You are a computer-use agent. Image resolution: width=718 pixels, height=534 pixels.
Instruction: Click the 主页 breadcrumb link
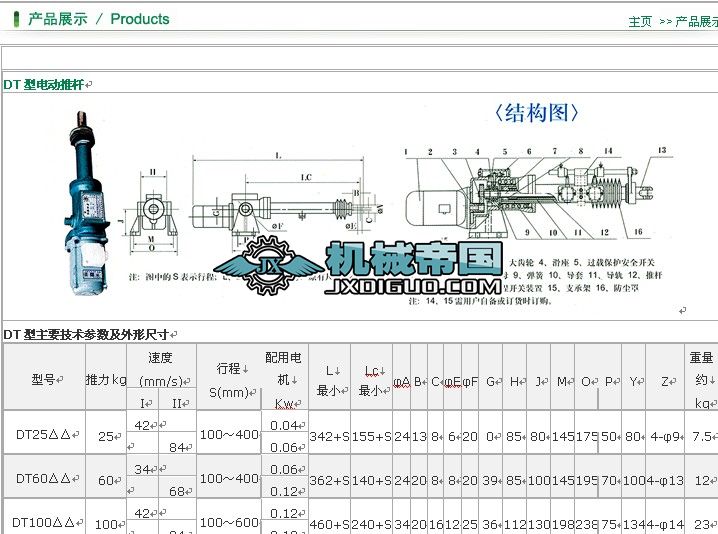pos(640,22)
